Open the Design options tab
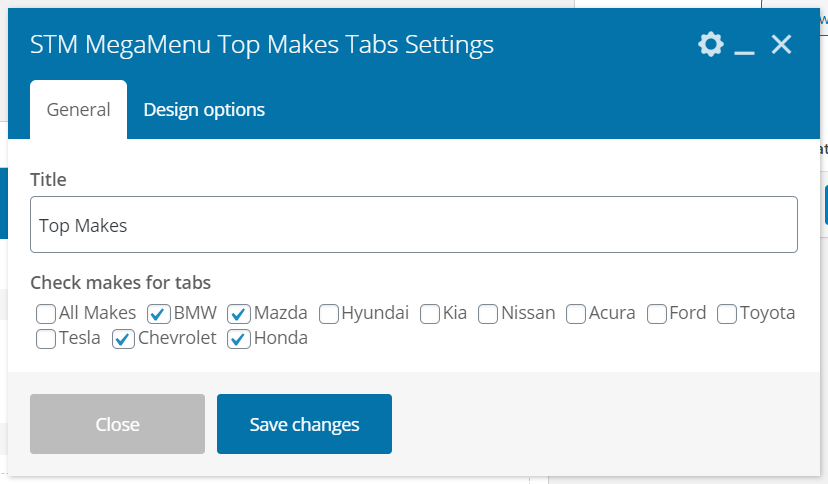The image size is (828, 484). coord(204,110)
